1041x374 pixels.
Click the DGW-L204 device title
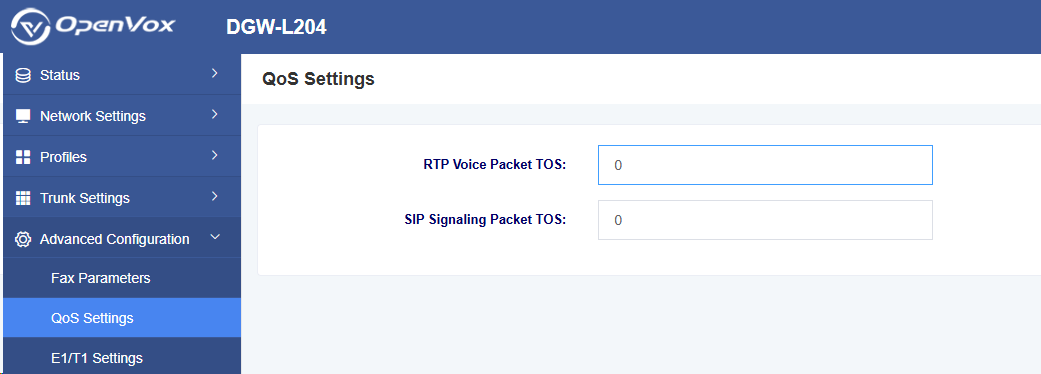click(276, 27)
